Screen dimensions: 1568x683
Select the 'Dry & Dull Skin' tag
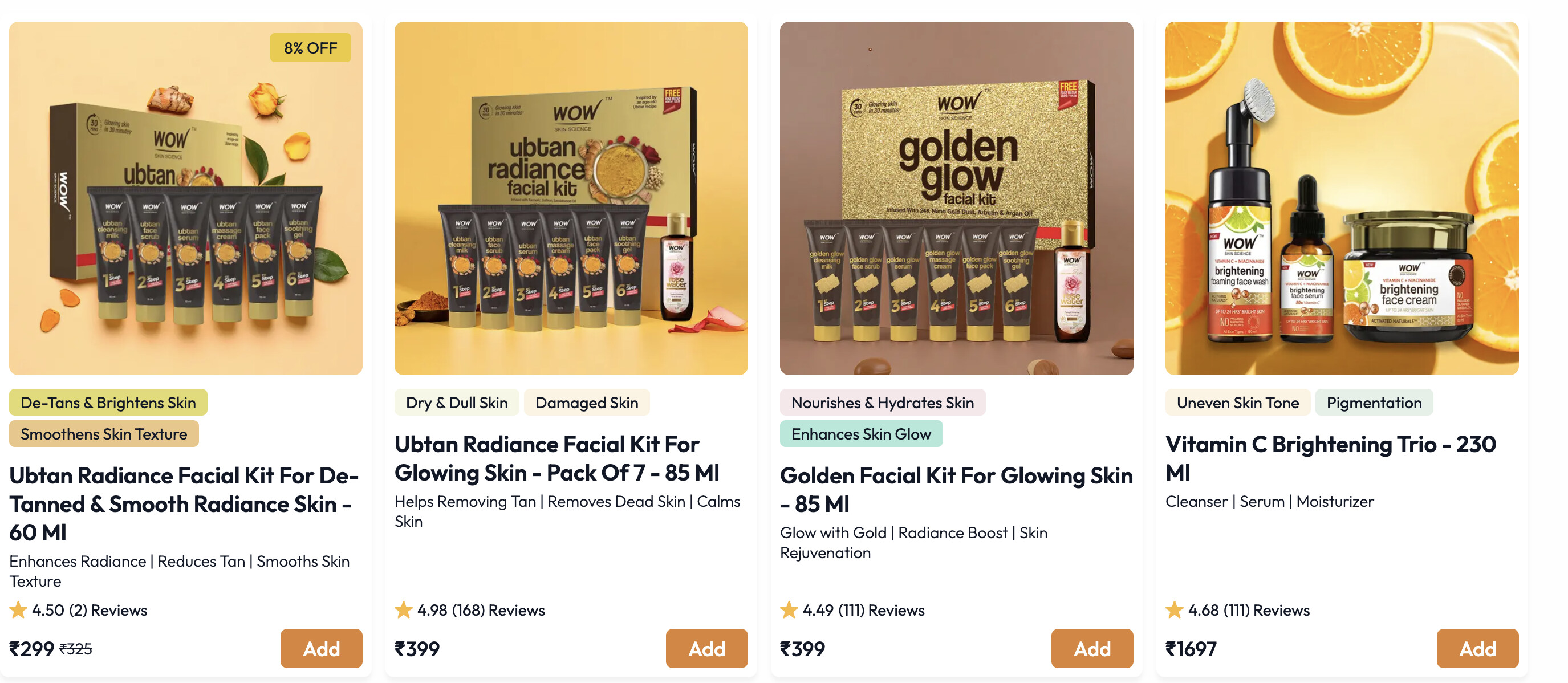(457, 403)
